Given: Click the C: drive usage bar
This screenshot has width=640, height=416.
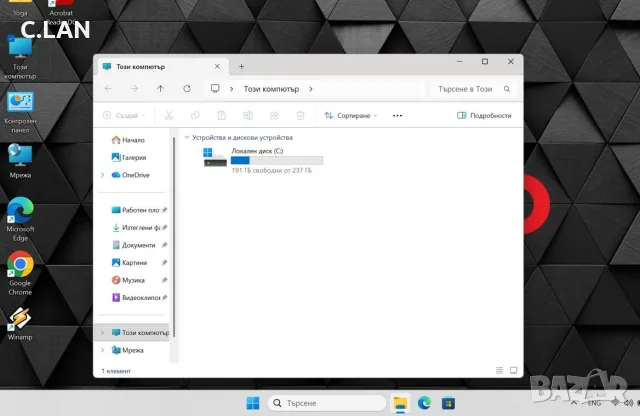Looking at the screenshot, I should pyautogui.click(x=277, y=160).
